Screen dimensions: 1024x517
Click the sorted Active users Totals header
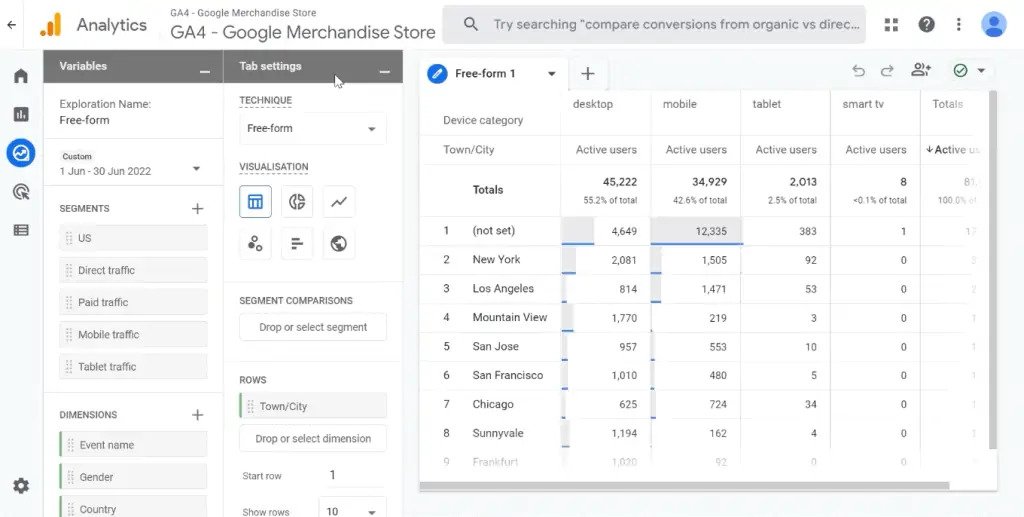952,149
